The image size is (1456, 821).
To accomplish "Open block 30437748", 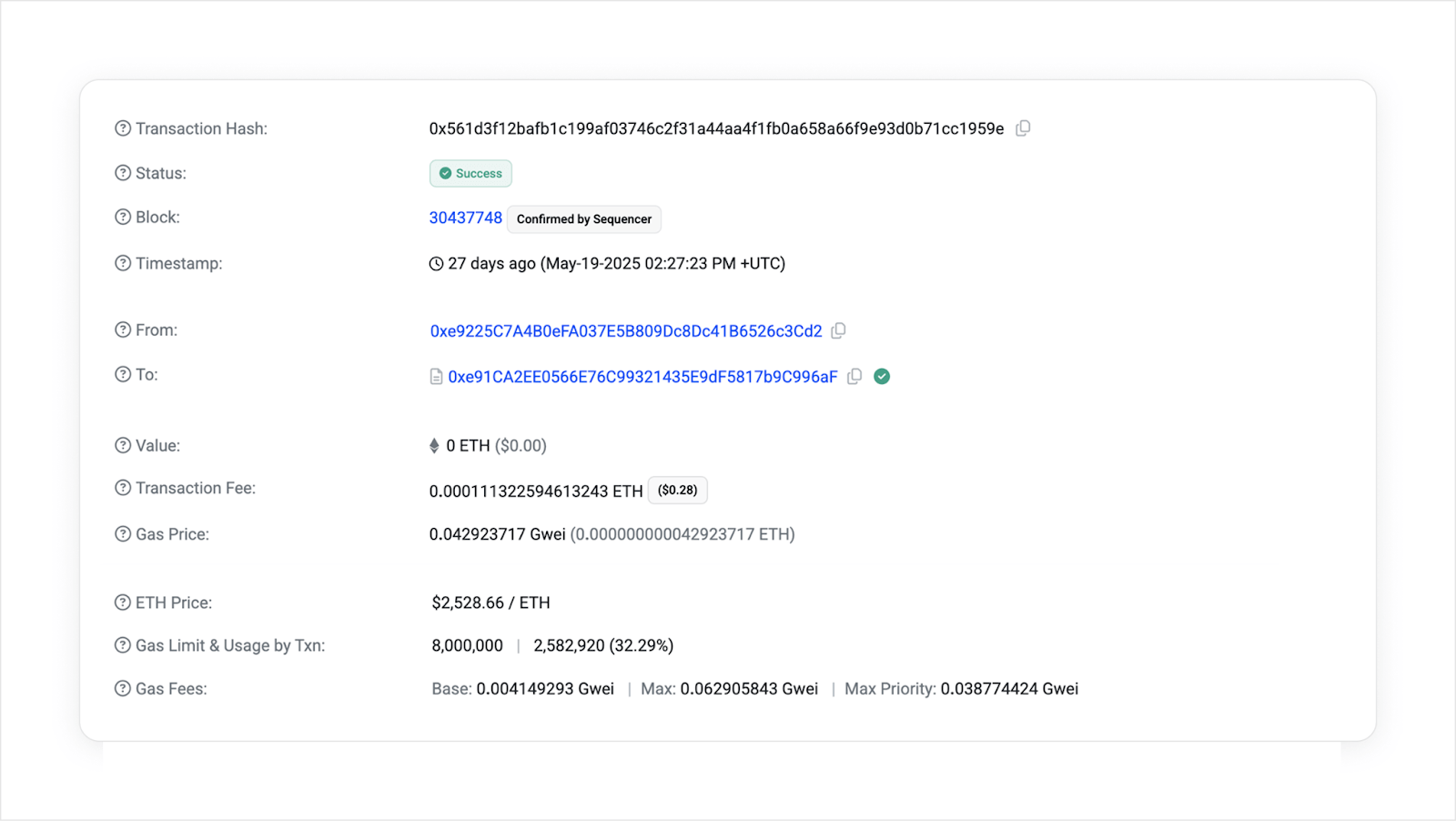I will (x=465, y=218).
